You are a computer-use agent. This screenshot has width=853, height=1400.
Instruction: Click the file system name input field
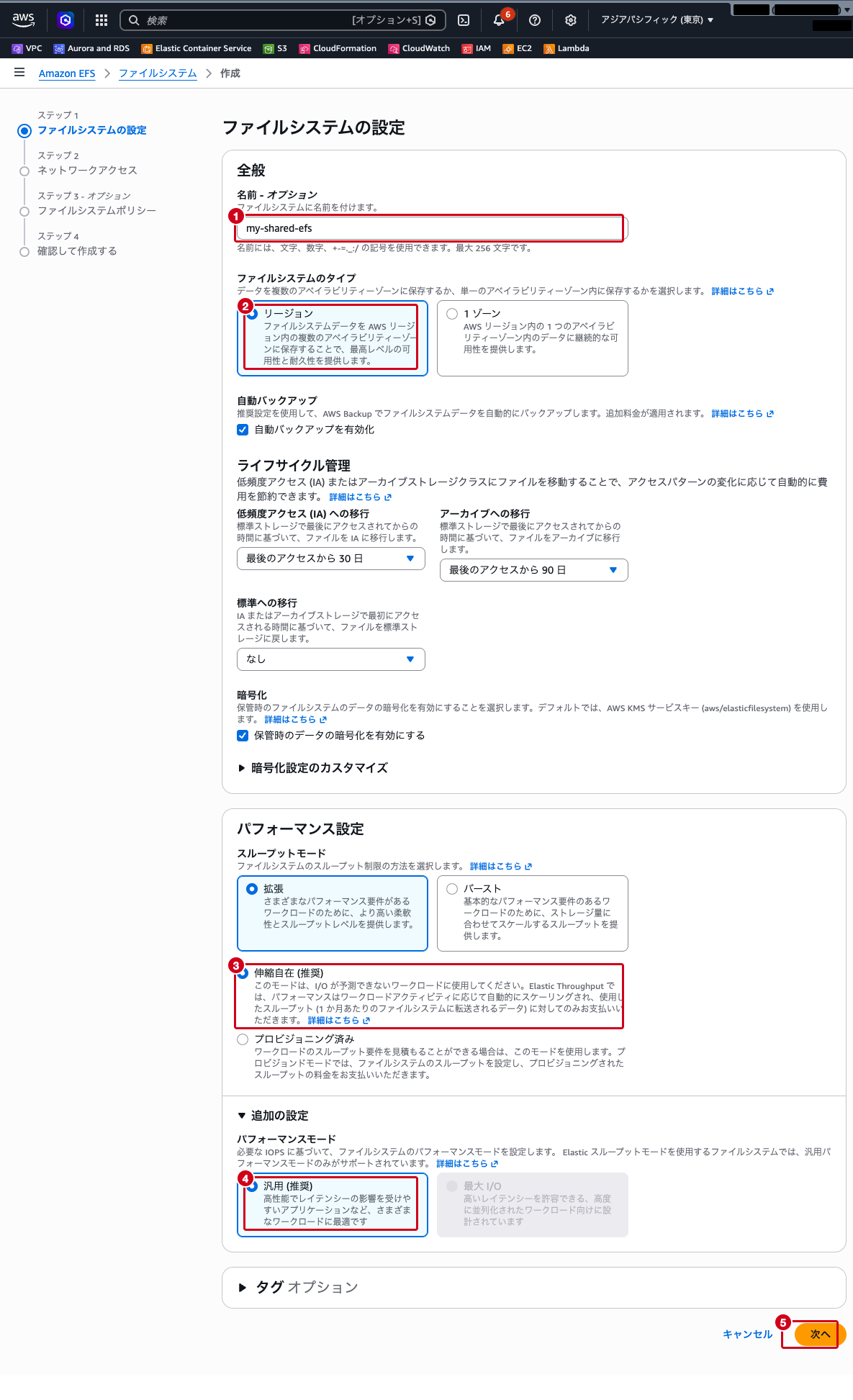coord(432,228)
